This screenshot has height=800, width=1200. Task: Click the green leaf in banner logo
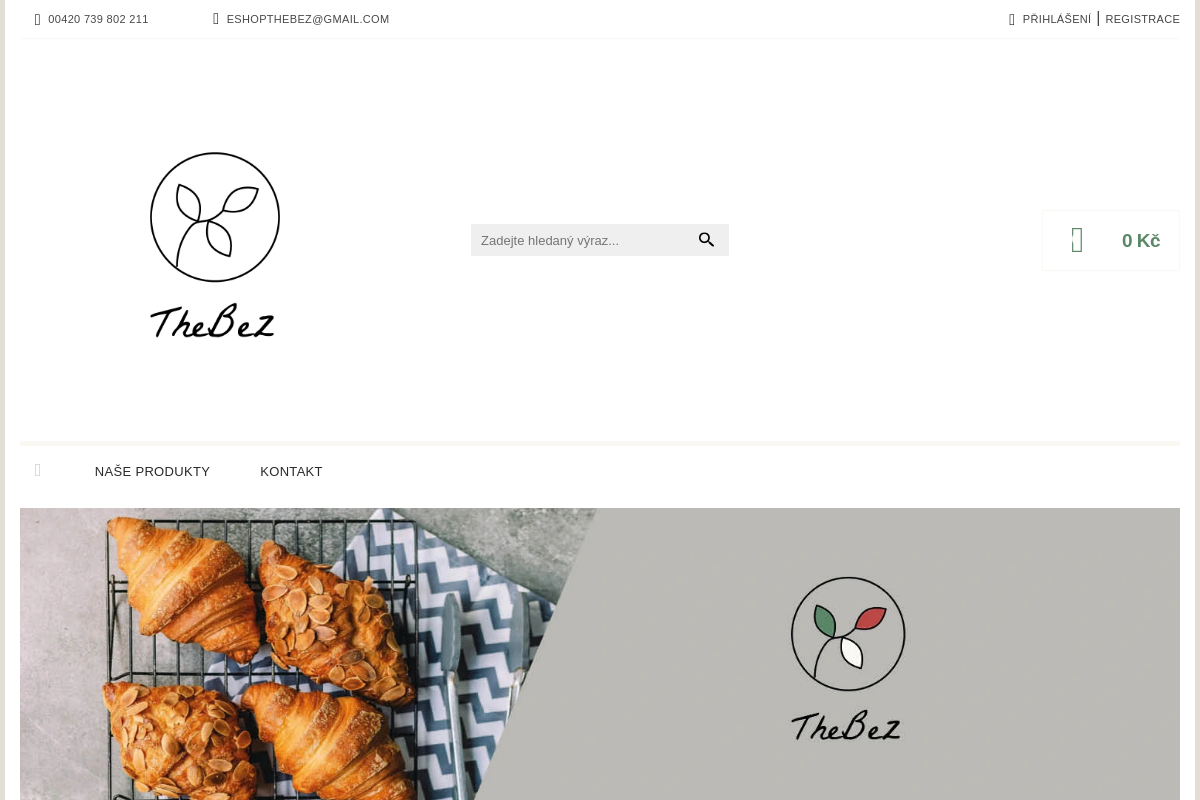[825, 621]
